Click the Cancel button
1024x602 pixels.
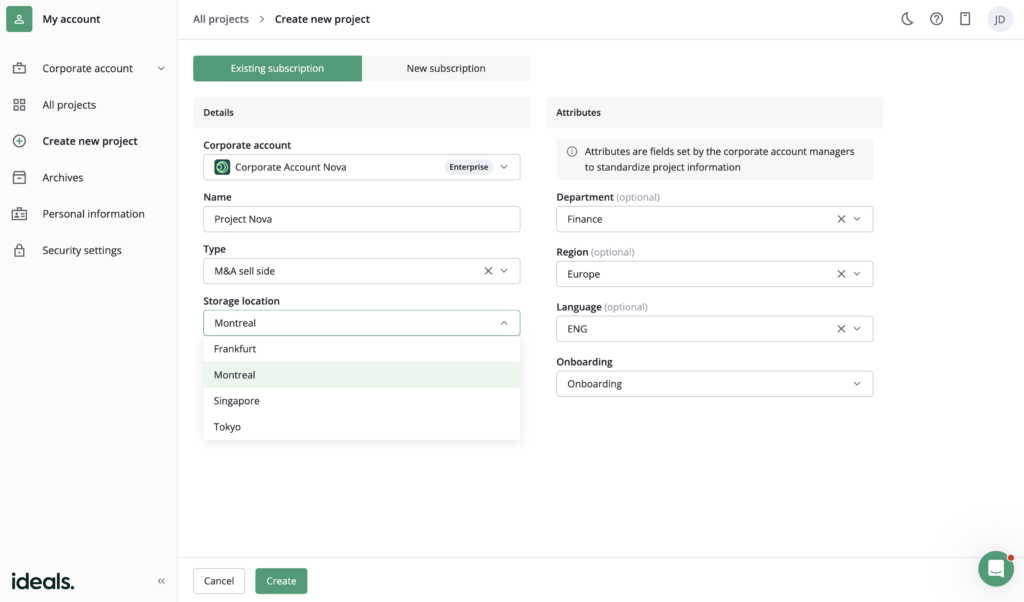pos(219,581)
